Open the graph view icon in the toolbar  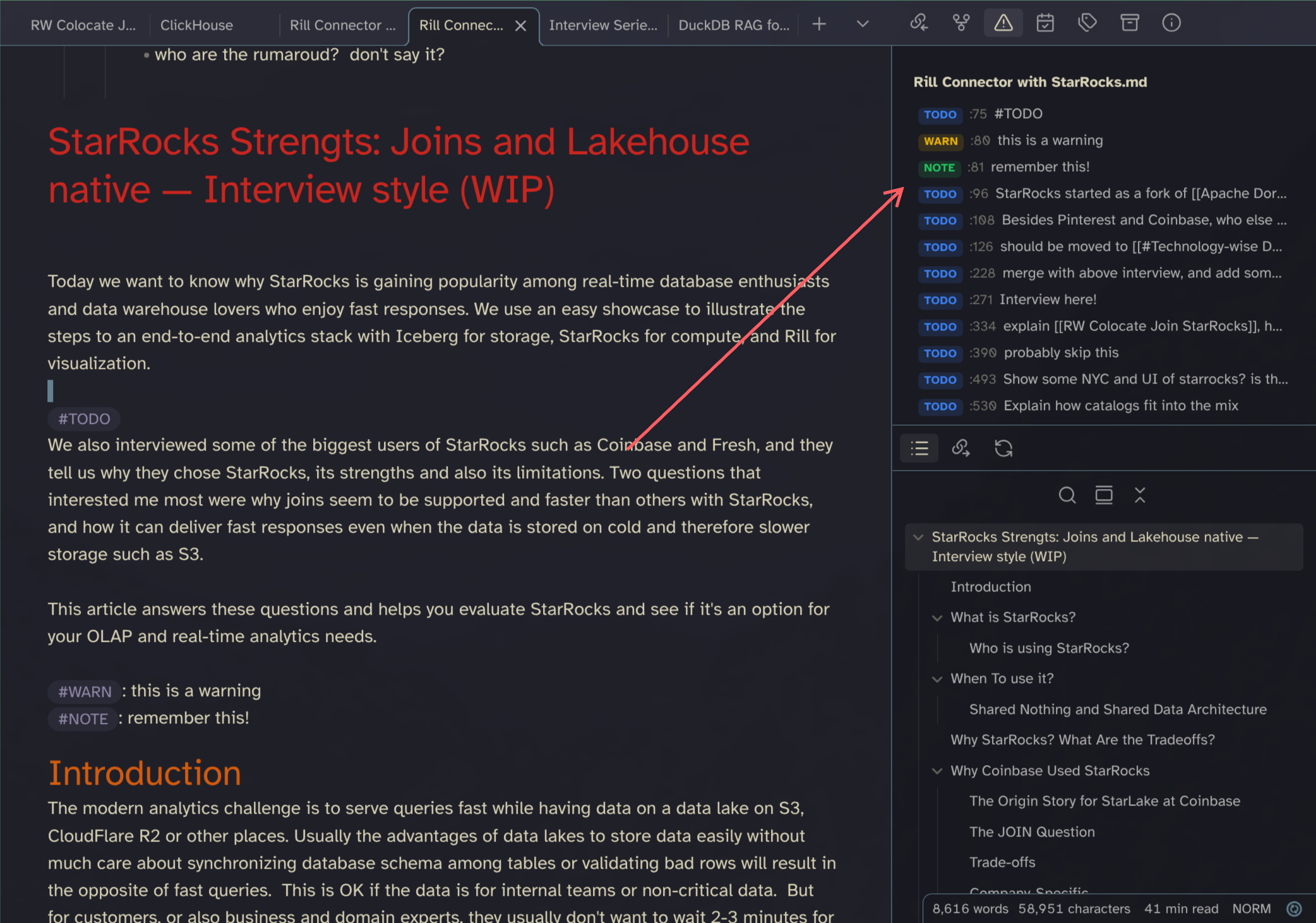click(961, 23)
